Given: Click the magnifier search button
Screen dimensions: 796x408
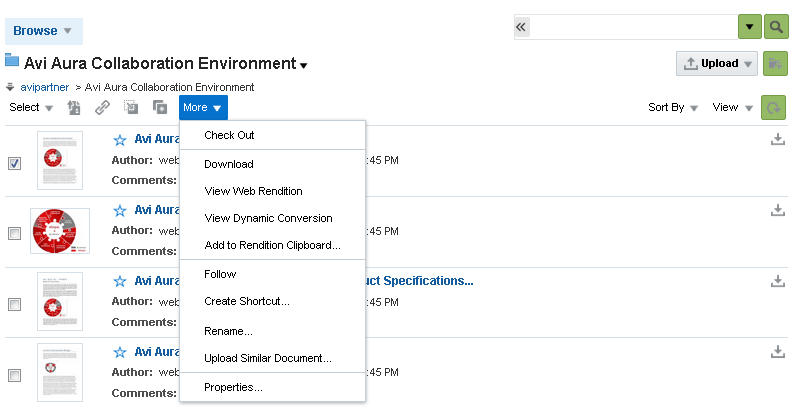Looking at the screenshot, I should pos(777,27).
